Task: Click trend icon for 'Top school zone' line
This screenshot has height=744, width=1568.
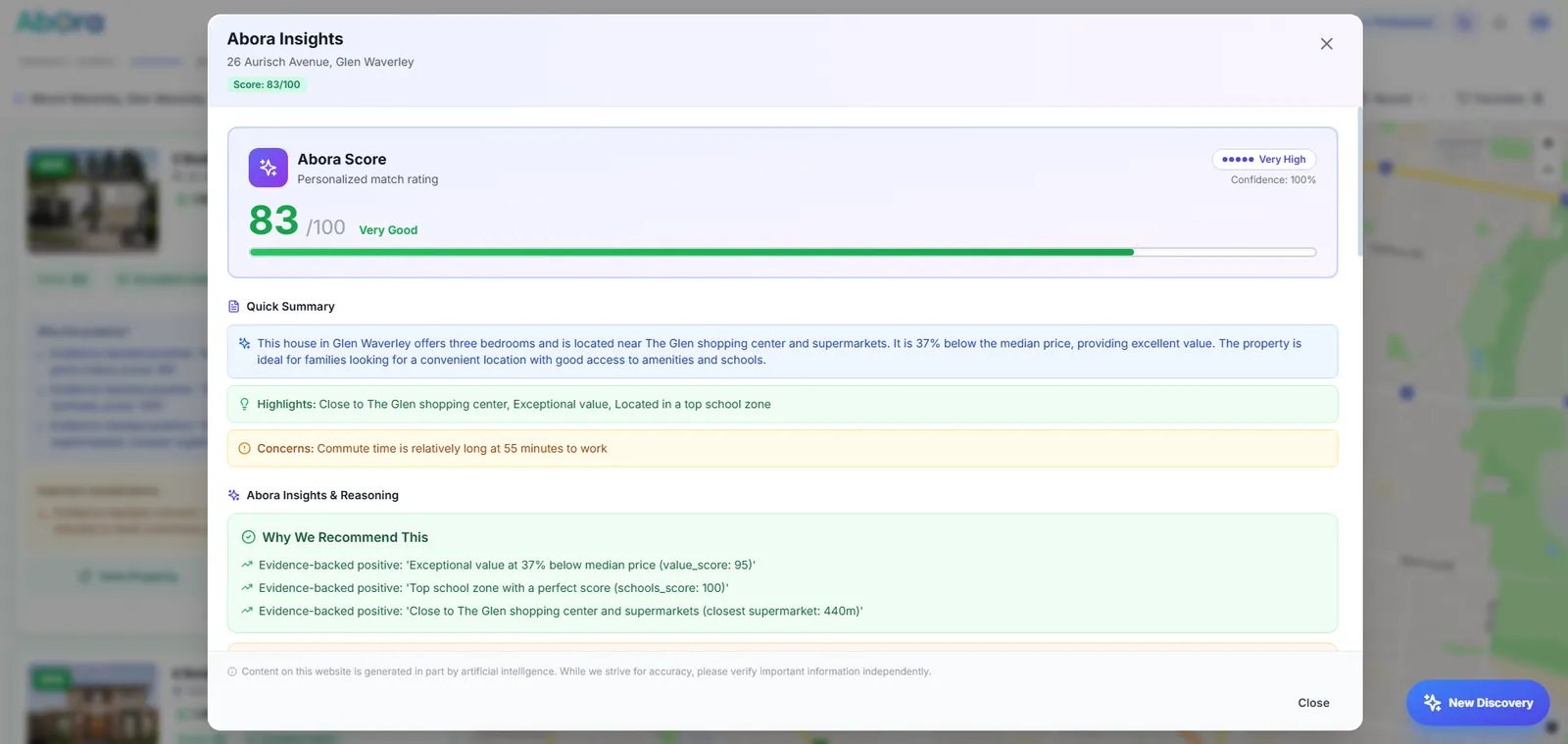Action: pos(247,588)
